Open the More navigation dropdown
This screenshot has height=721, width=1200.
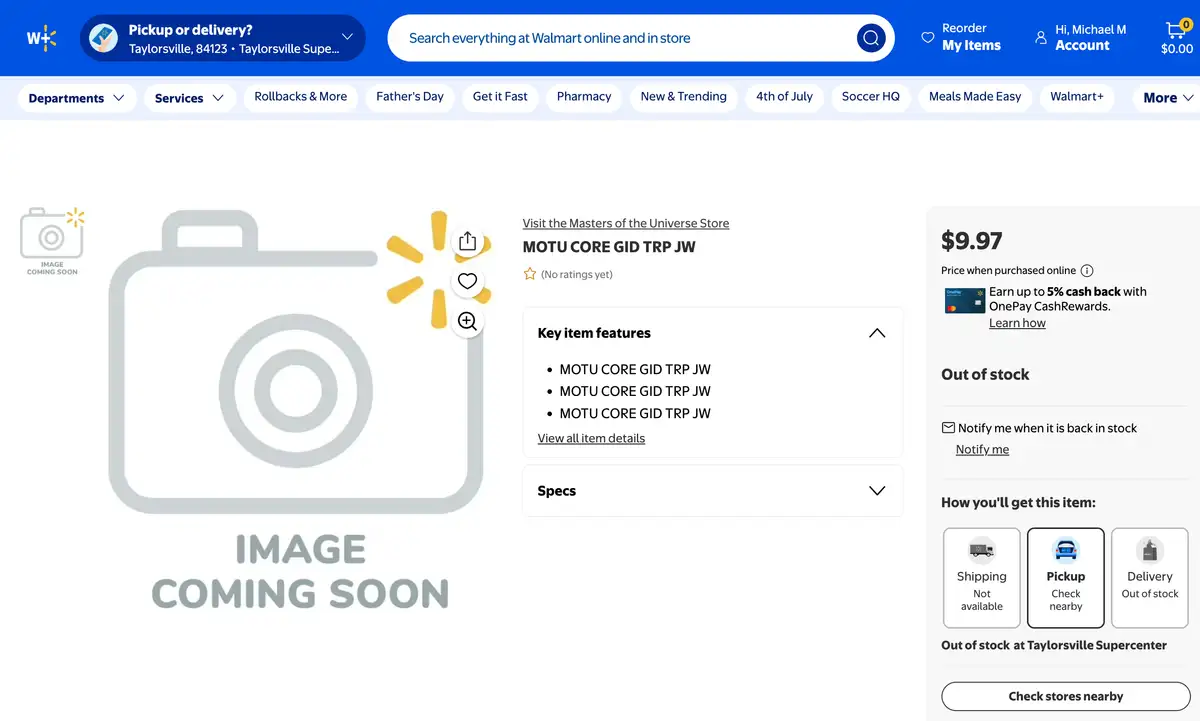pyautogui.click(x=1168, y=98)
